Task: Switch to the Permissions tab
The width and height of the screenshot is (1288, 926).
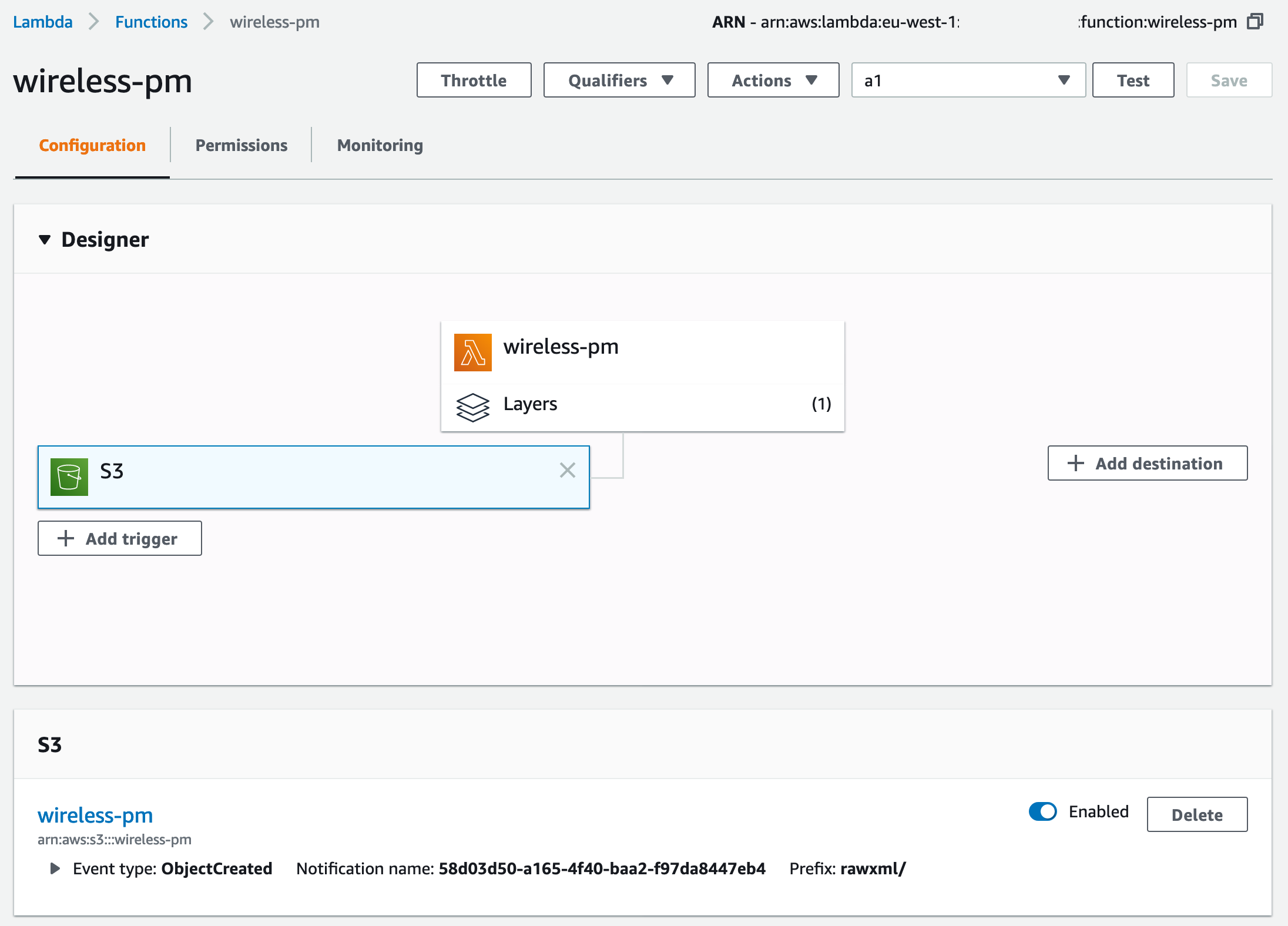Action: coord(241,145)
